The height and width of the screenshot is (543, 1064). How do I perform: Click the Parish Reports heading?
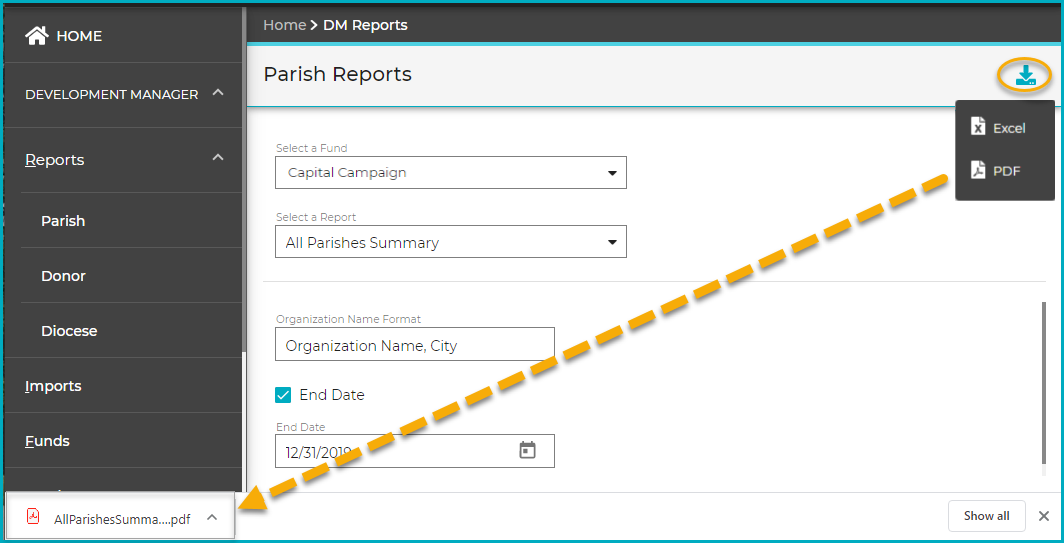[x=337, y=74]
